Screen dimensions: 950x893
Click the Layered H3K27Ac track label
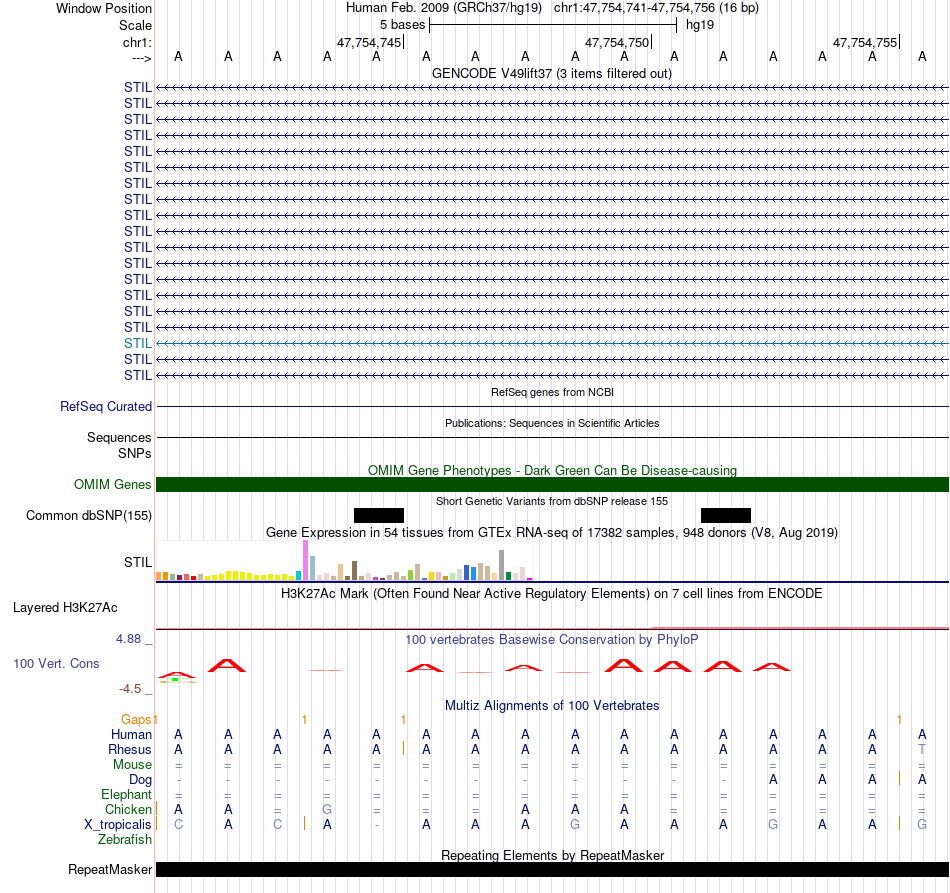point(65,608)
